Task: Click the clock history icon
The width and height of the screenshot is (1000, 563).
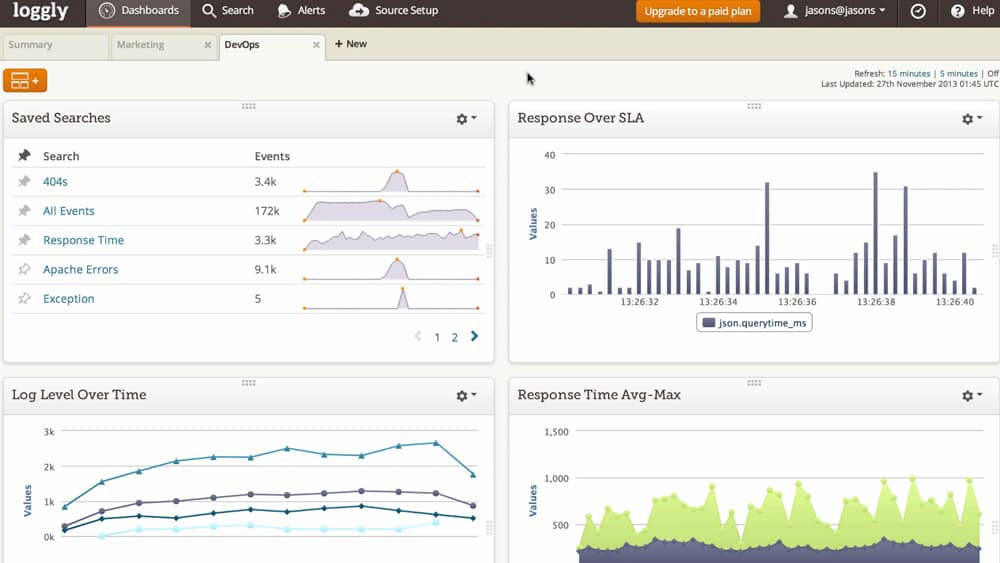Action: tap(918, 11)
